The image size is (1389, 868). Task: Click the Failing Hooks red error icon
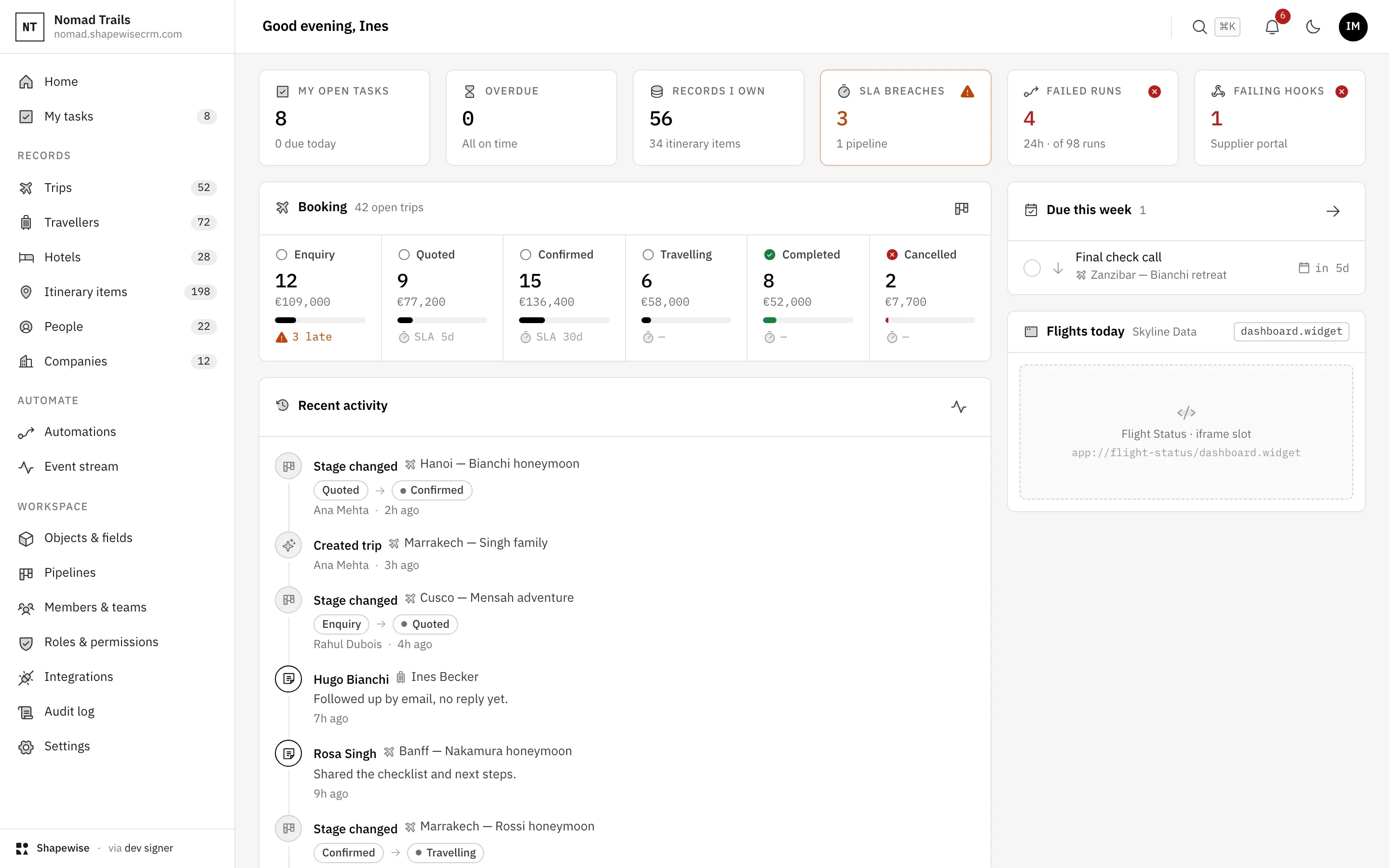(1341, 91)
